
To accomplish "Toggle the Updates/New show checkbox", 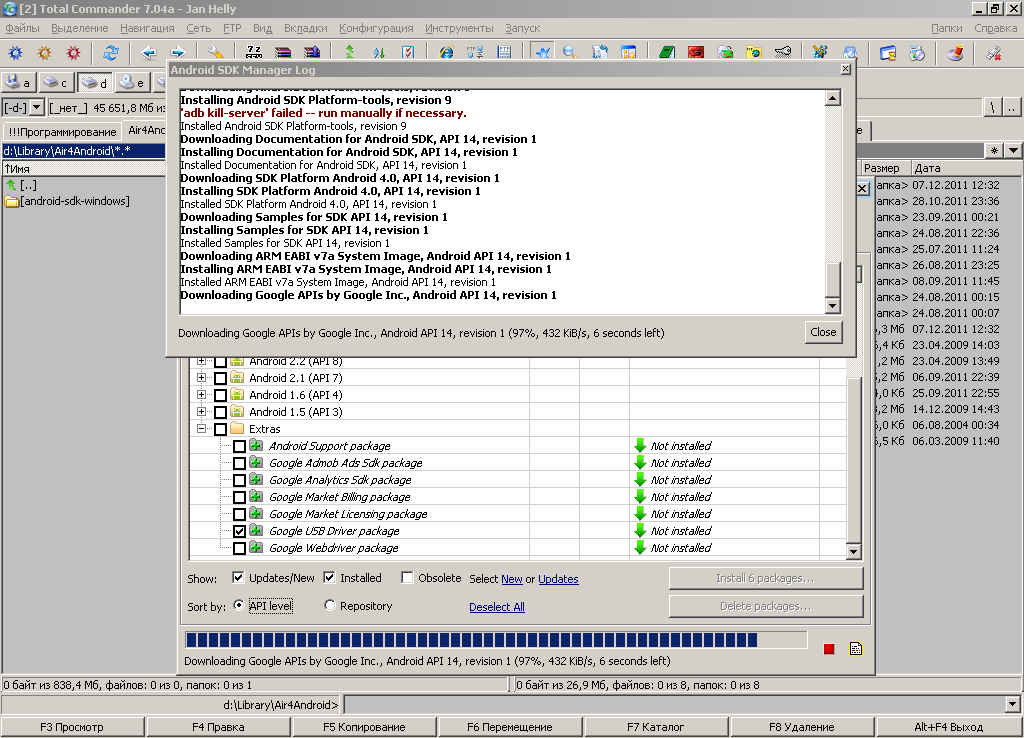I will coord(238,578).
